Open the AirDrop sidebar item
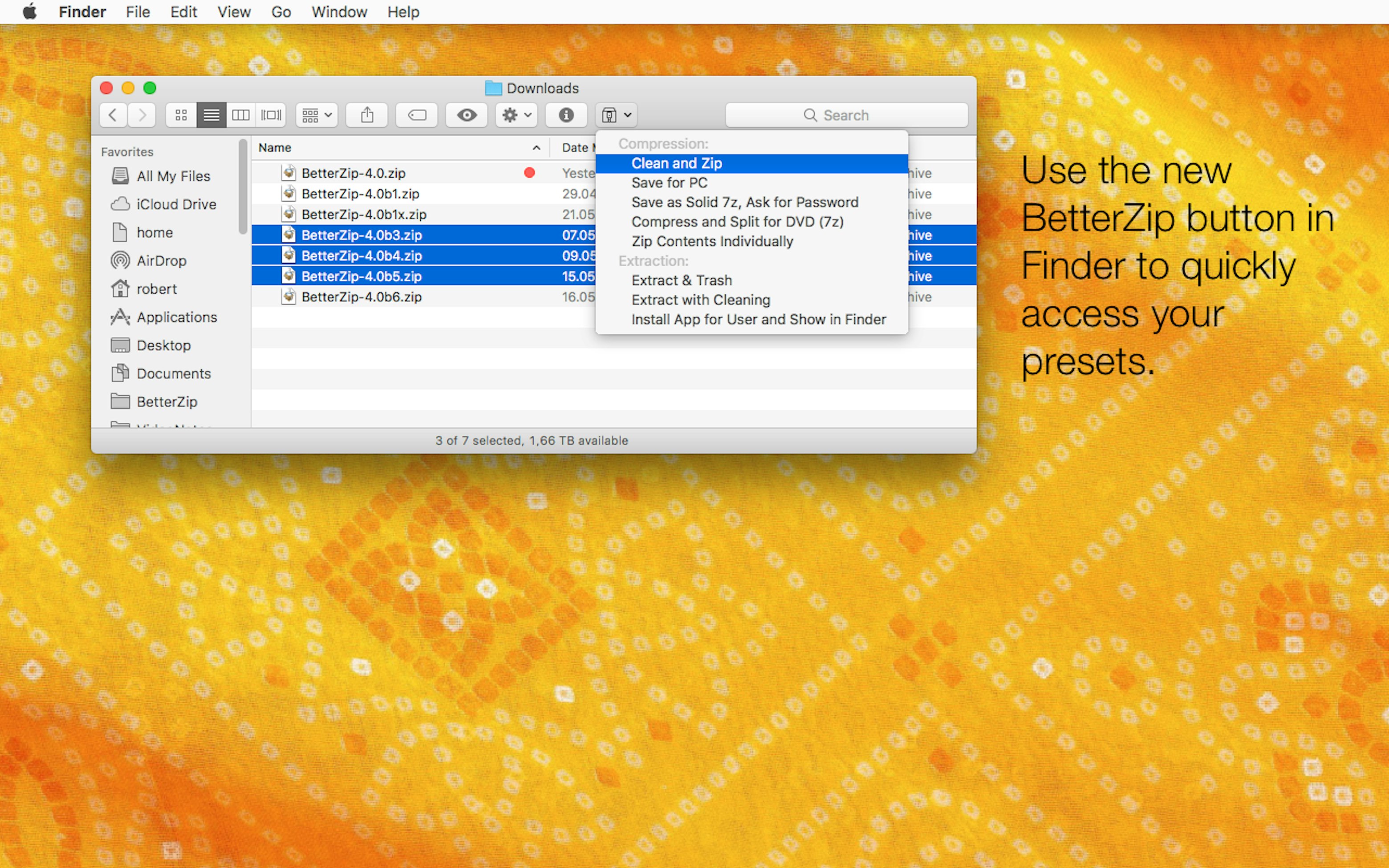 click(x=161, y=260)
